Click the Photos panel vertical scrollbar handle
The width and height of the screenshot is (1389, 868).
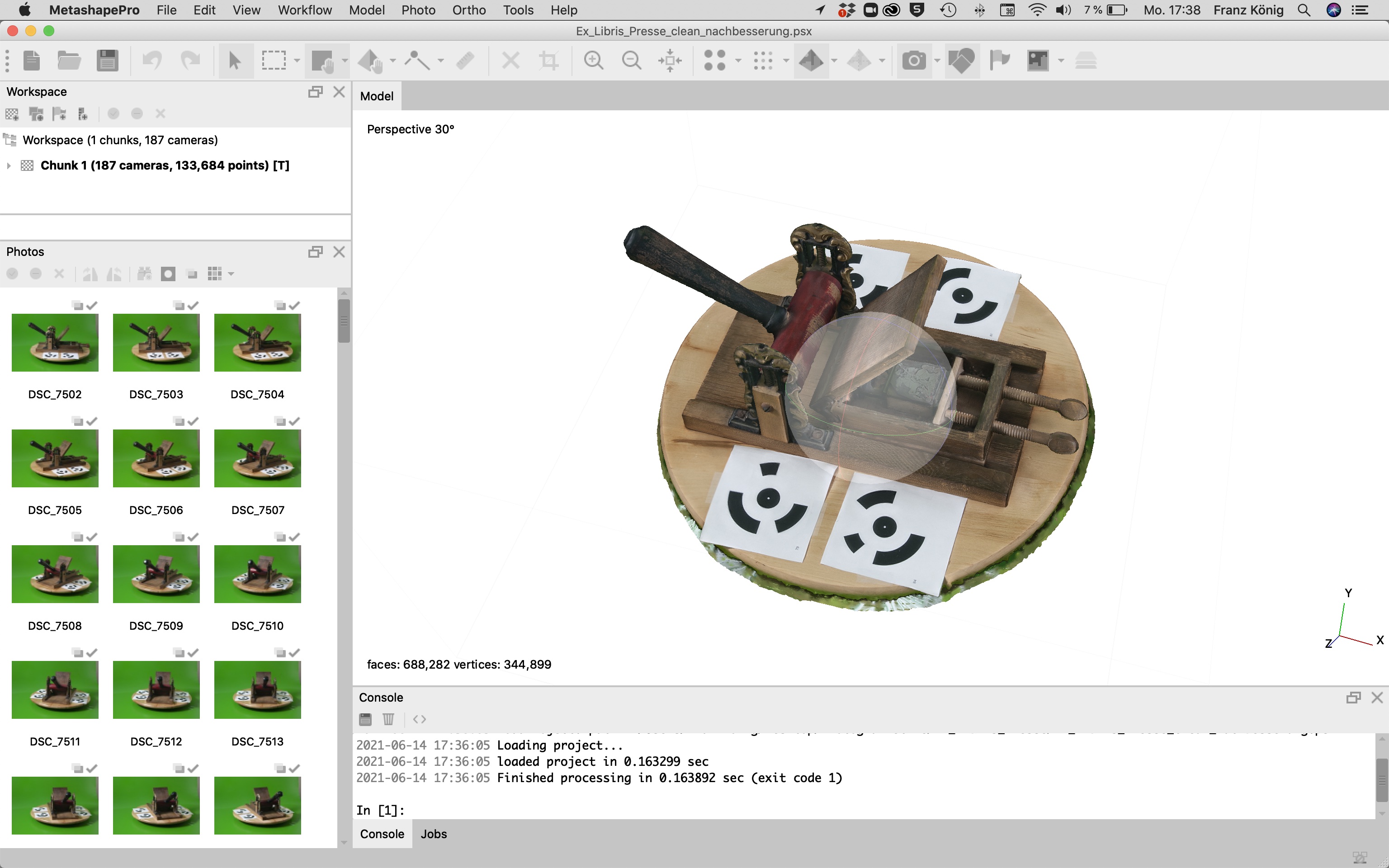point(344,321)
